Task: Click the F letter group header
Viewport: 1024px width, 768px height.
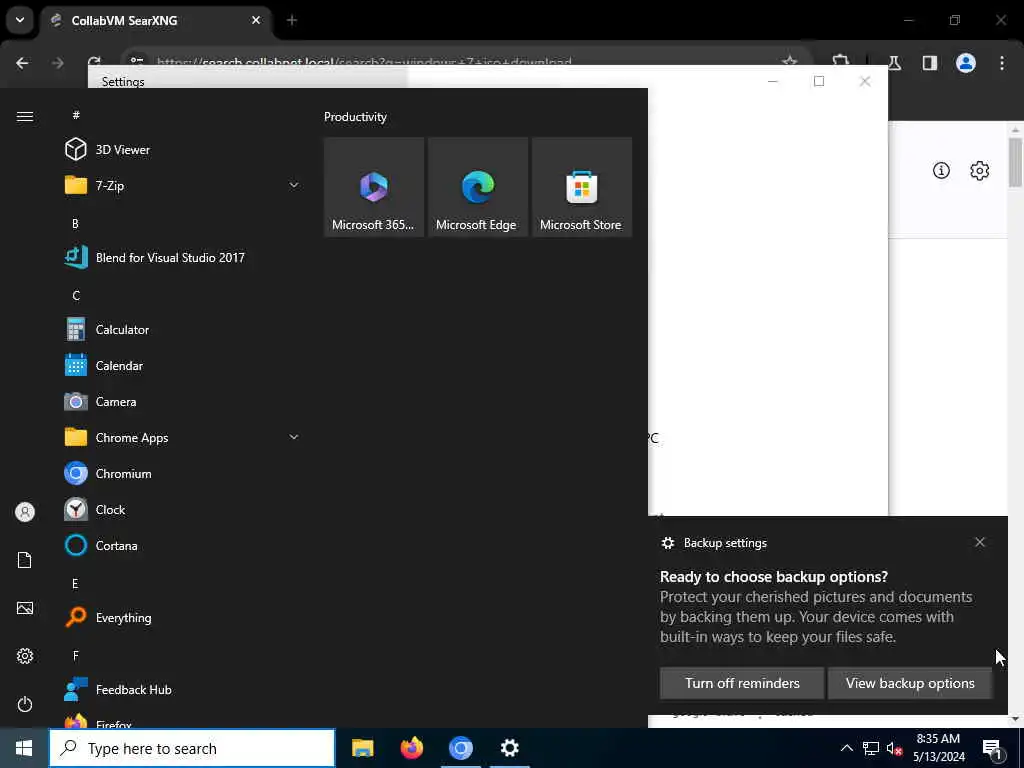Action: point(76,655)
